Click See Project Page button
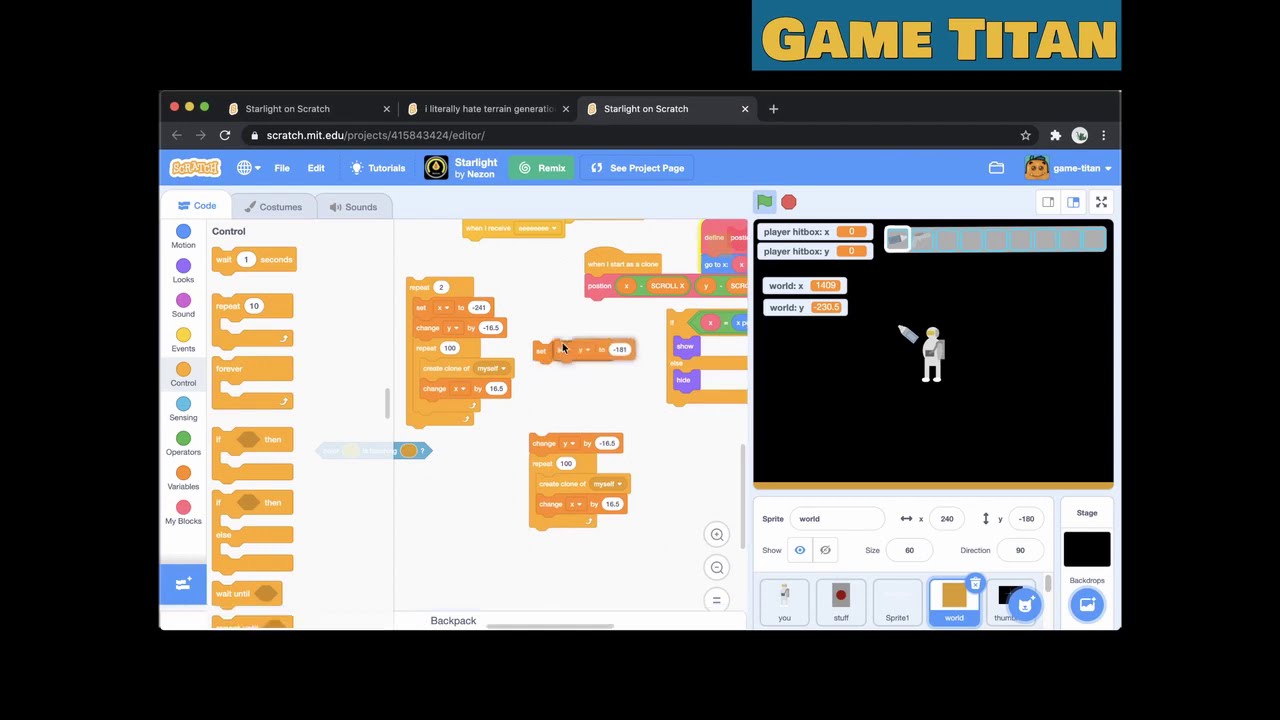Image resolution: width=1280 pixels, height=720 pixels. tap(637, 168)
